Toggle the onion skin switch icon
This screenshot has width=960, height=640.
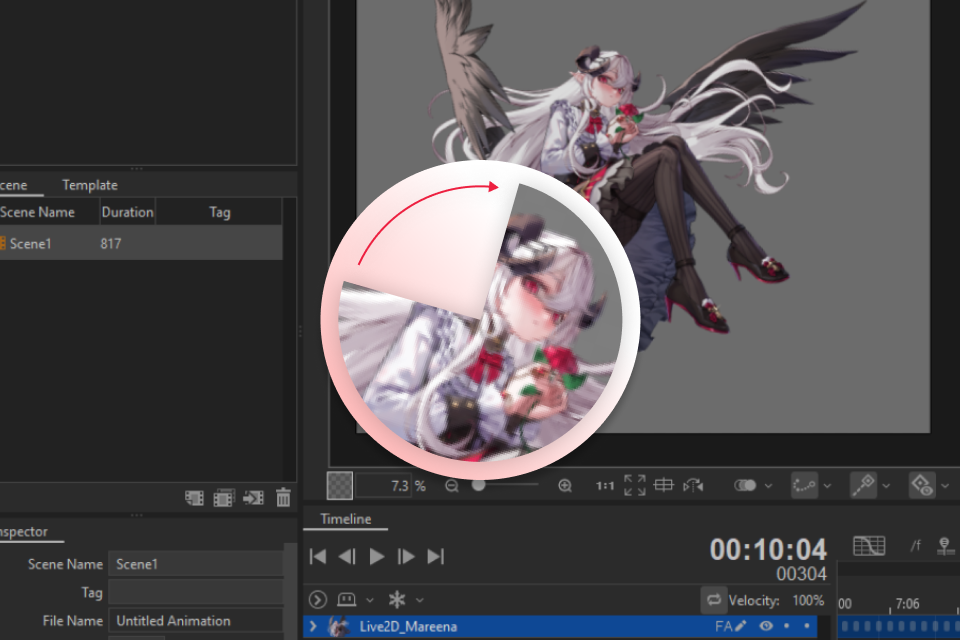[745, 485]
